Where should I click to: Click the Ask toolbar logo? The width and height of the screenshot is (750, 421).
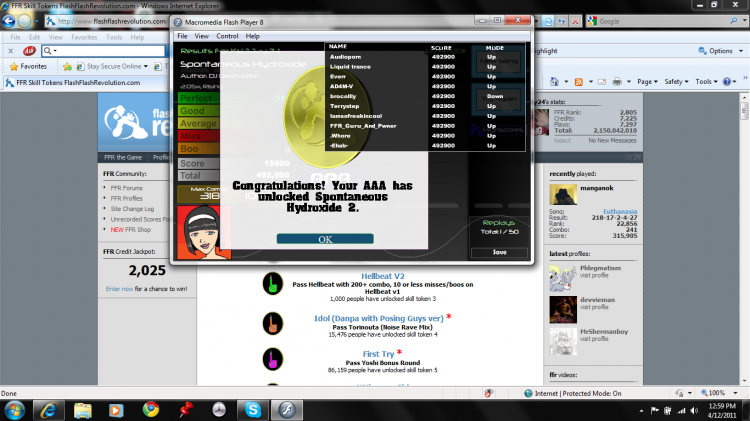[29, 50]
